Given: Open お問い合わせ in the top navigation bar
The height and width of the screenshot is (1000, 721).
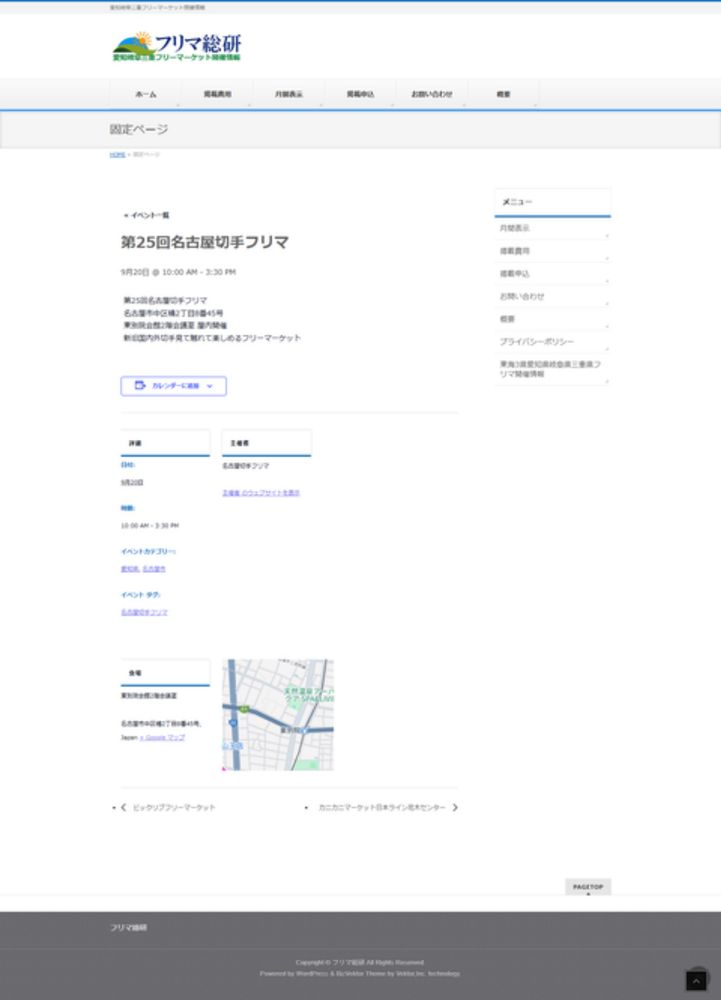Looking at the screenshot, I should click(432, 94).
